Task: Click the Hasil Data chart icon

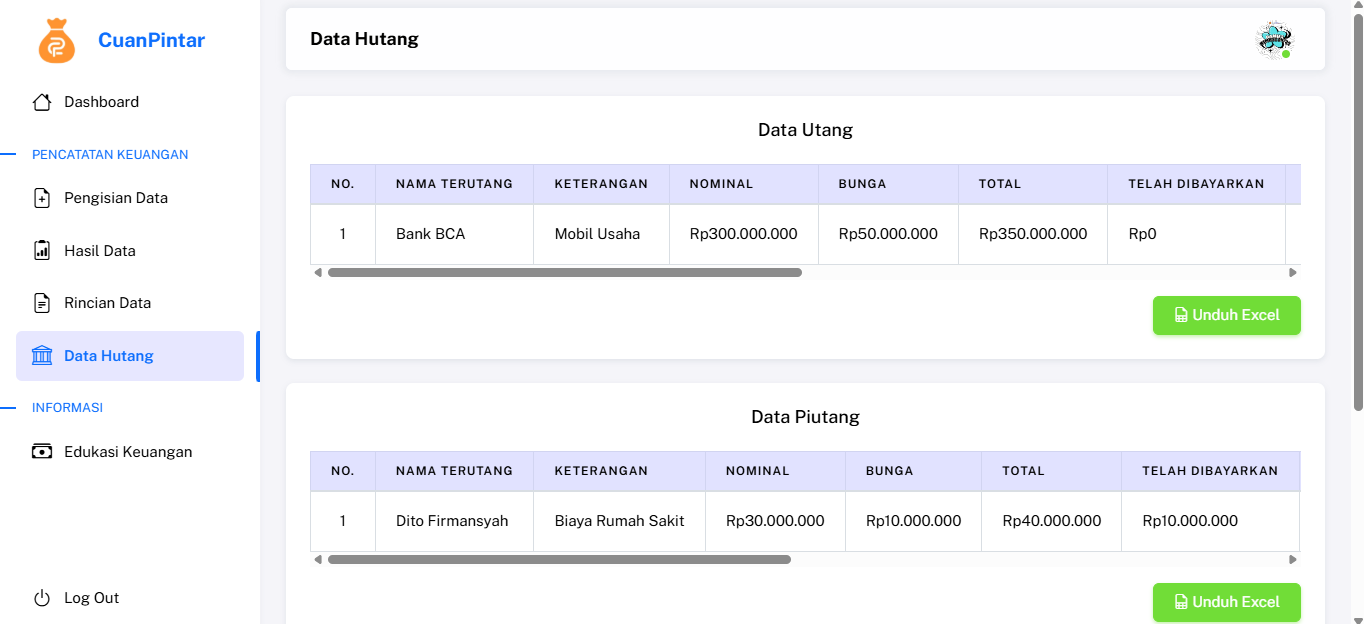Action: [x=42, y=250]
